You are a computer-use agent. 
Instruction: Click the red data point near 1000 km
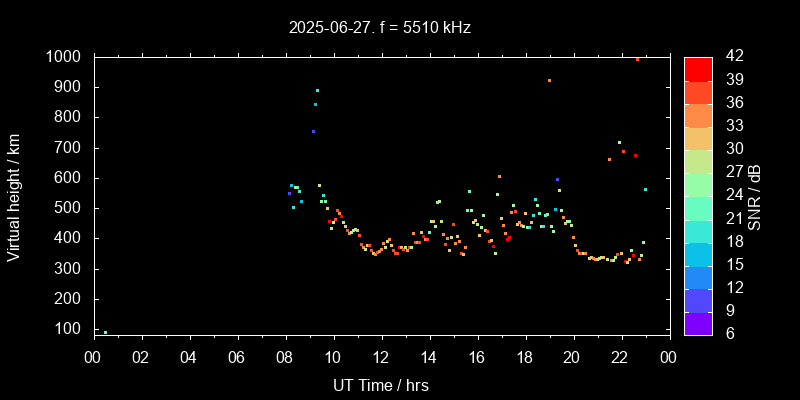pyautogui.click(x=637, y=59)
